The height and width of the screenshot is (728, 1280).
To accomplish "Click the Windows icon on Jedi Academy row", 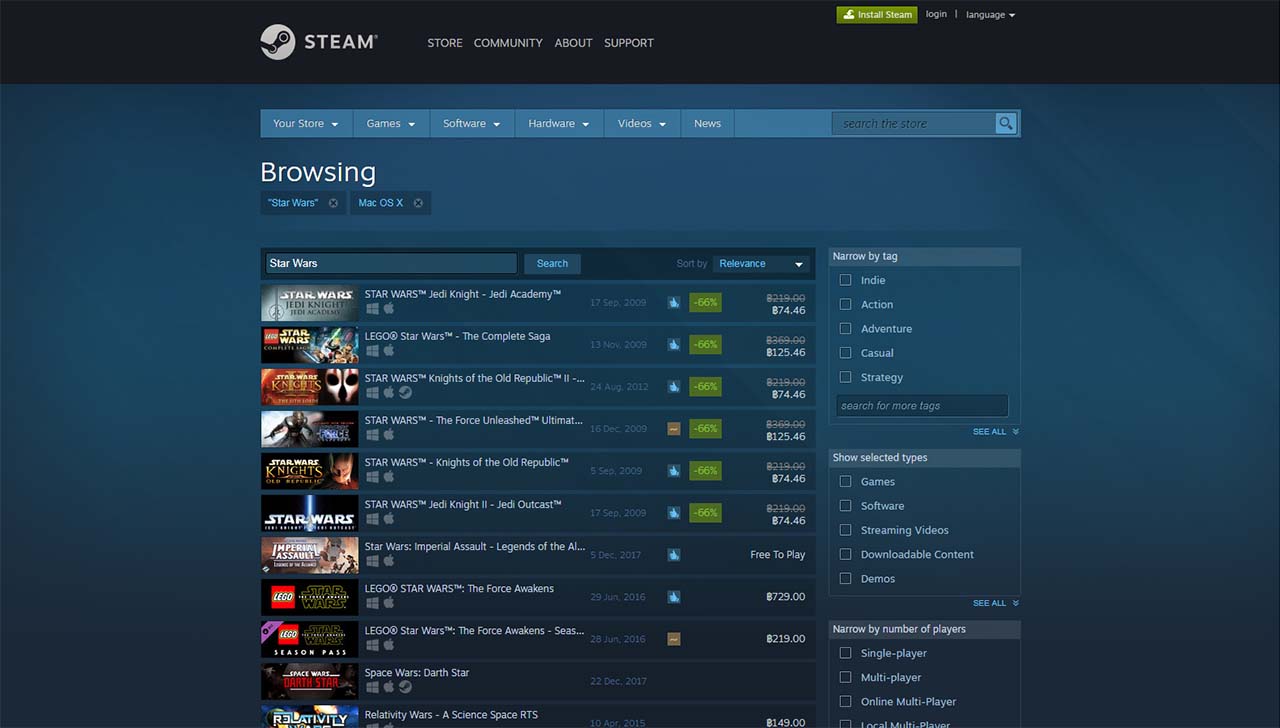I will tap(373, 306).
